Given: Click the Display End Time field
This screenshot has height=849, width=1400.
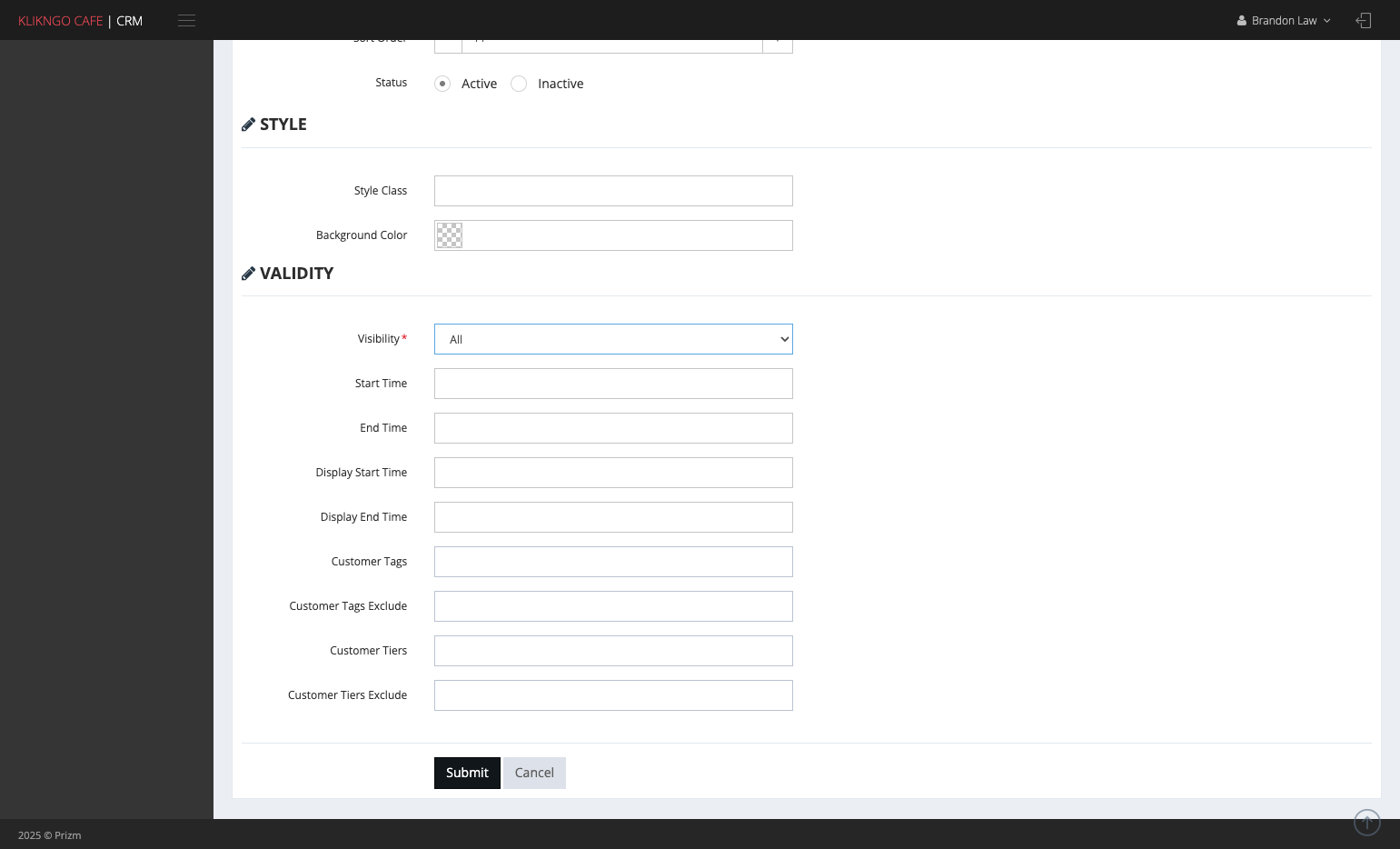Looking at the screenshot, I should pos(613,517).
